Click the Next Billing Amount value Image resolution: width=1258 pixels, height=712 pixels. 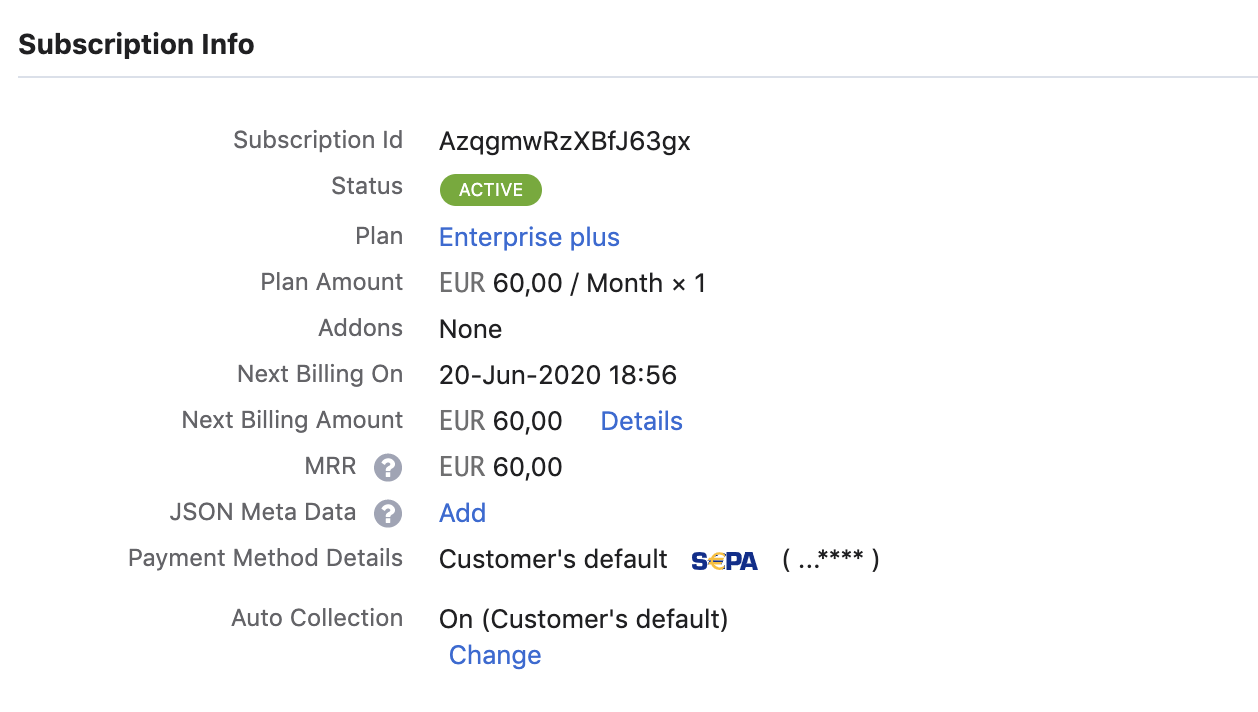pyautogui.click(x=500, y=421)
